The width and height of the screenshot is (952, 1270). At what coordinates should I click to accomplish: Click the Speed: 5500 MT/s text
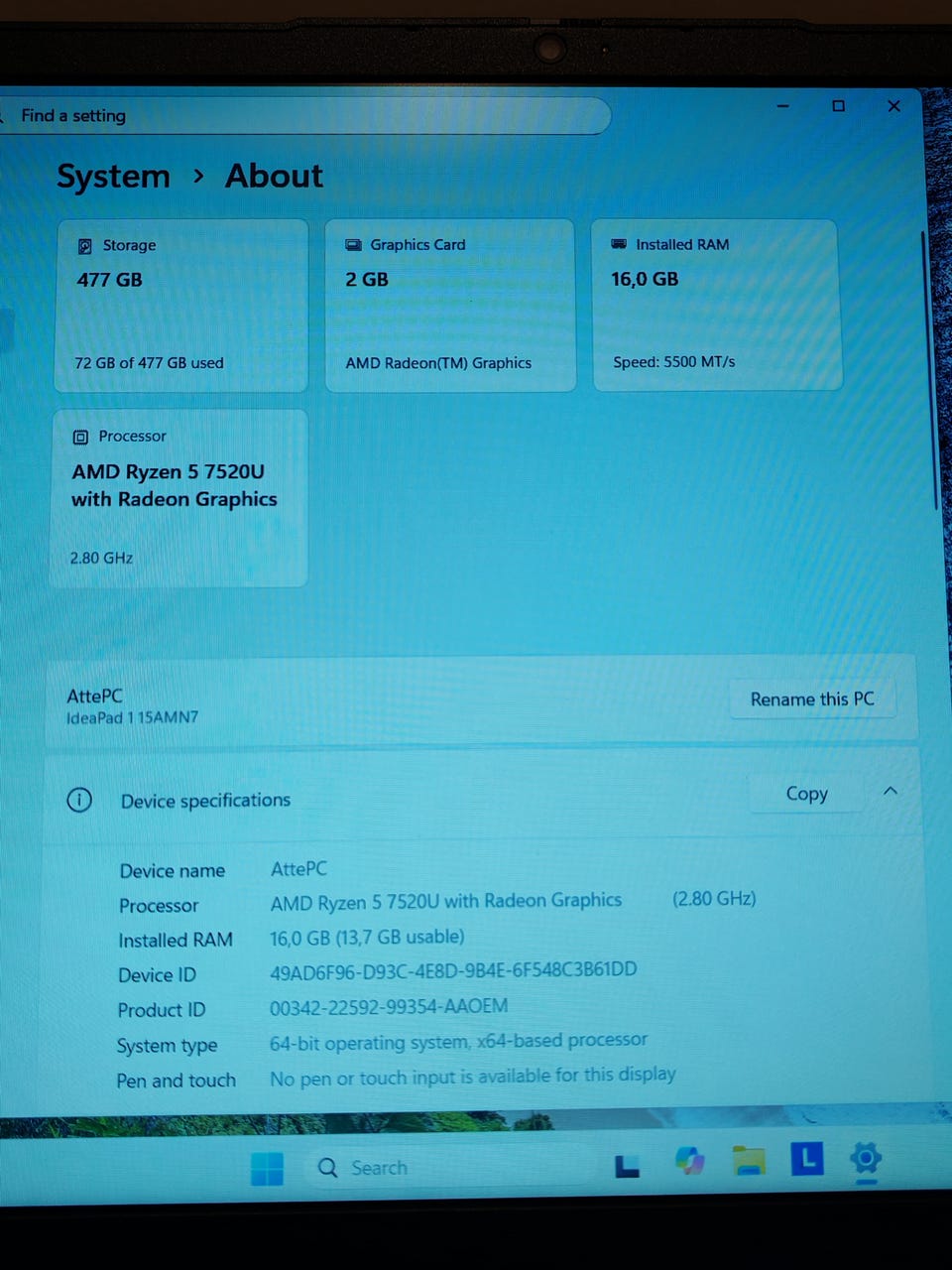tap(674, 362)
